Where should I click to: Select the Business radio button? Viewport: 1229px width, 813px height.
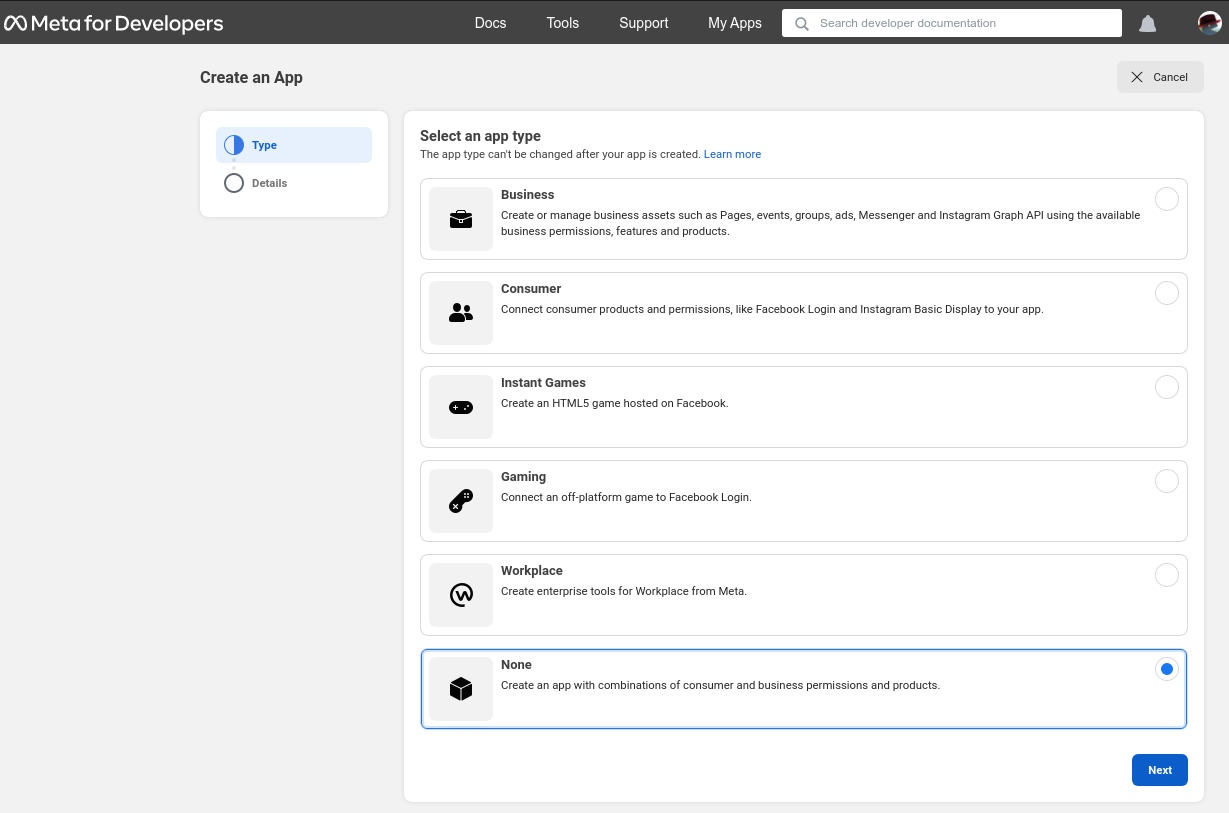click(x=1166, y=199)
